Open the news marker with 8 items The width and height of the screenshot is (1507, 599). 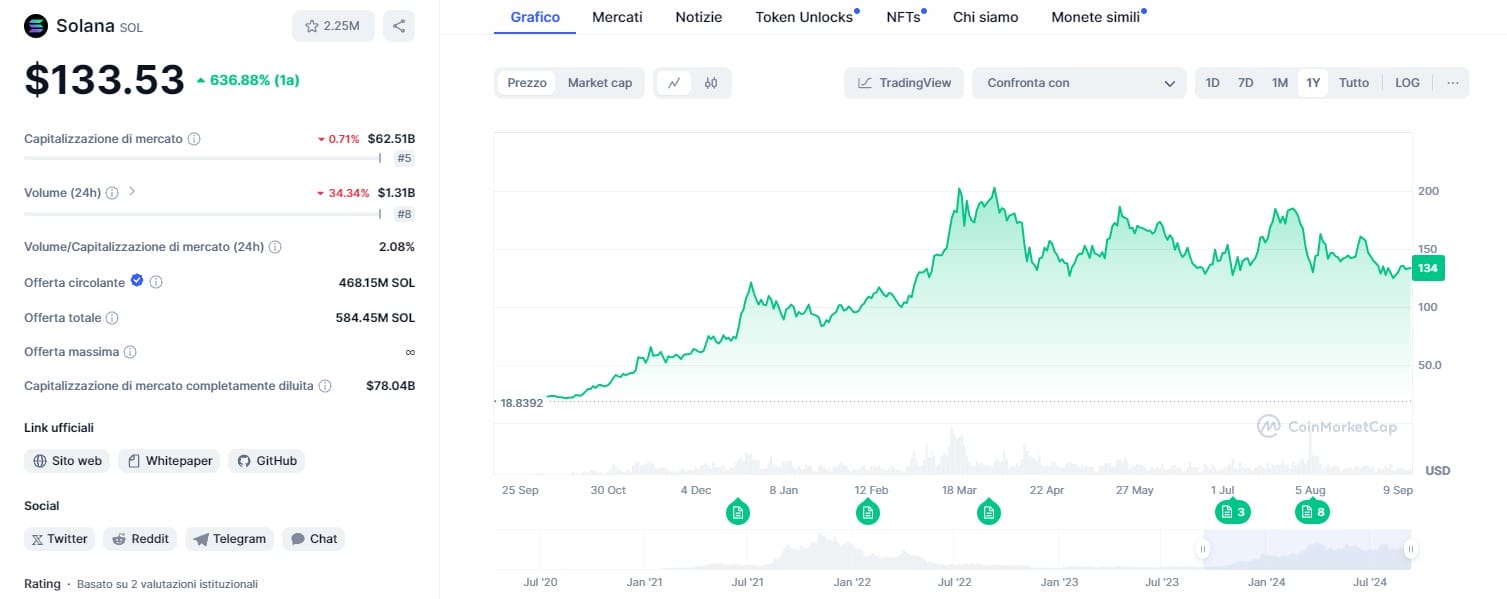click(1312, 512)
